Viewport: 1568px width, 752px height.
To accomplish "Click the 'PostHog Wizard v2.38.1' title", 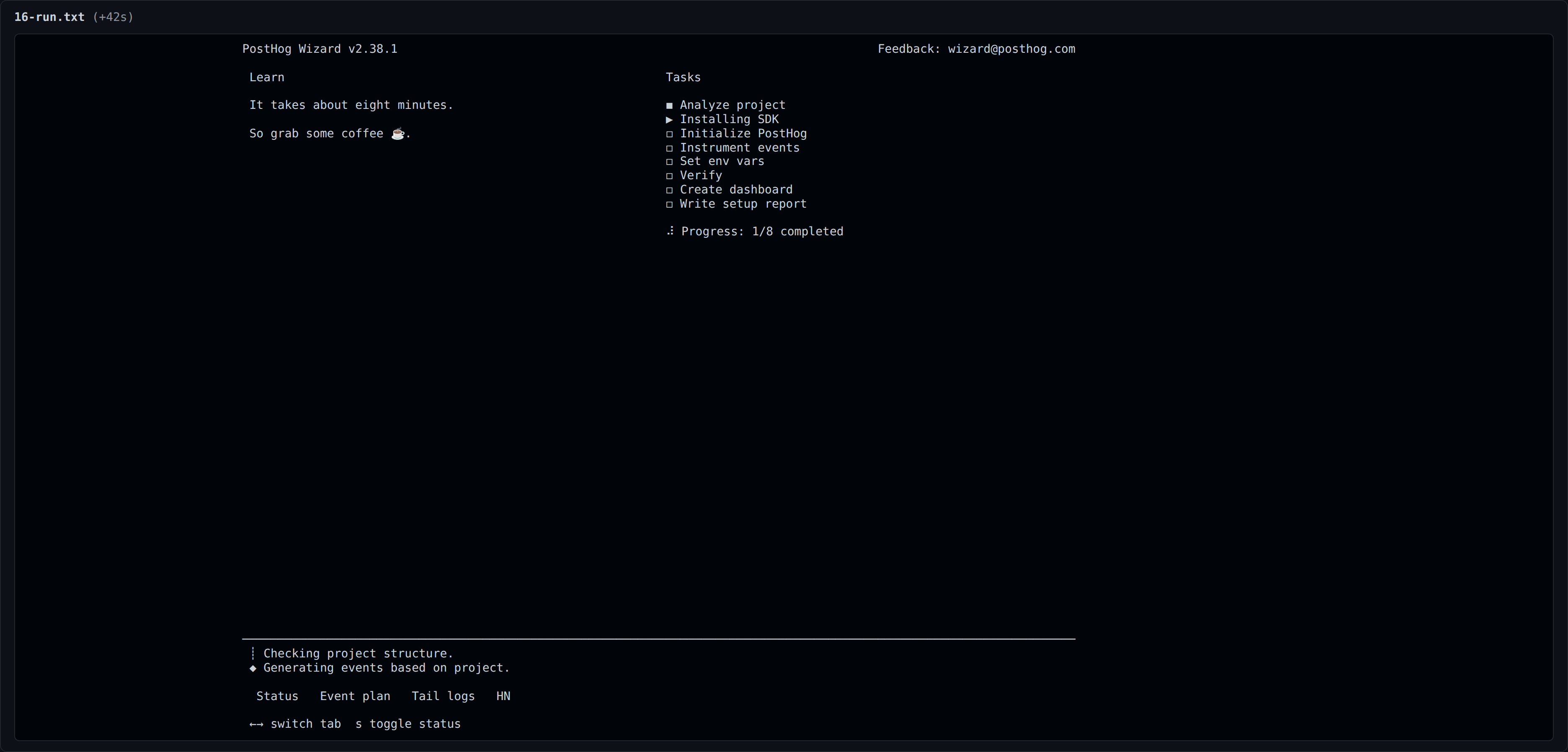I will pyautogui.click(x=320, y=49).
